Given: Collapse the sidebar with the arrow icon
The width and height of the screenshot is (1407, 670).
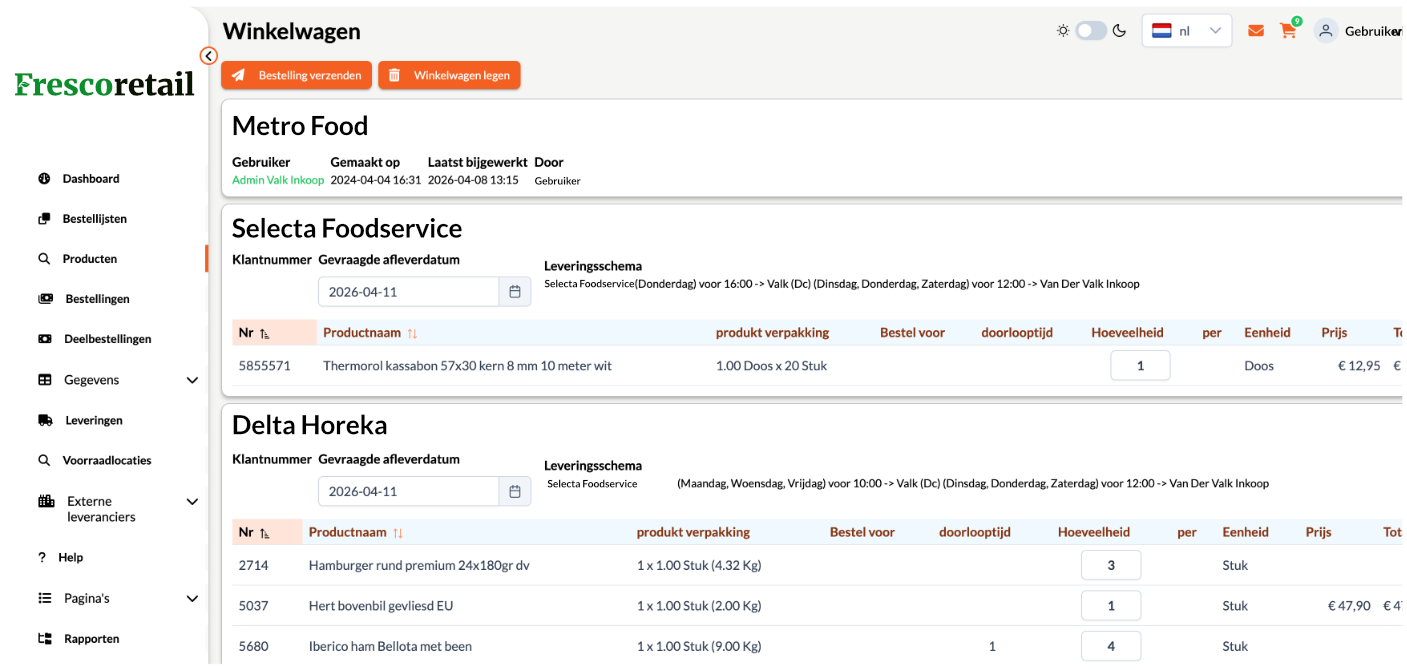Looking at the screenshot, I should [x=208, y=56].
